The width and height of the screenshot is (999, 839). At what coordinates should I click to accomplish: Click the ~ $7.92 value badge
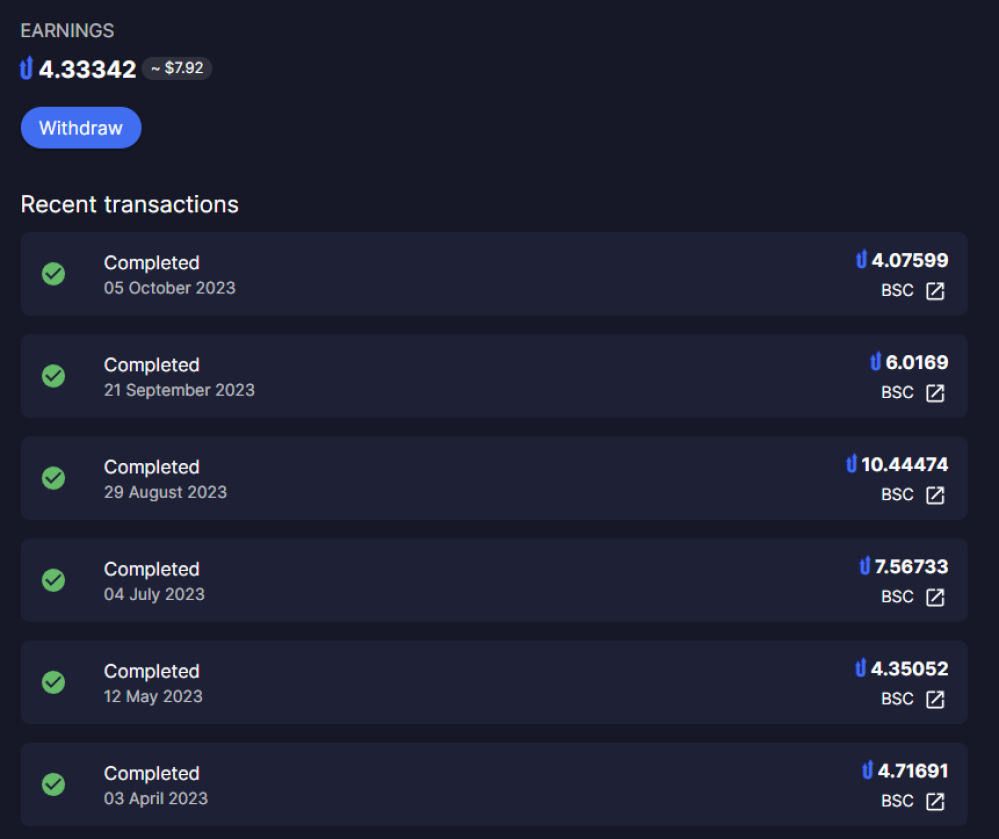[x=177, y=68]
